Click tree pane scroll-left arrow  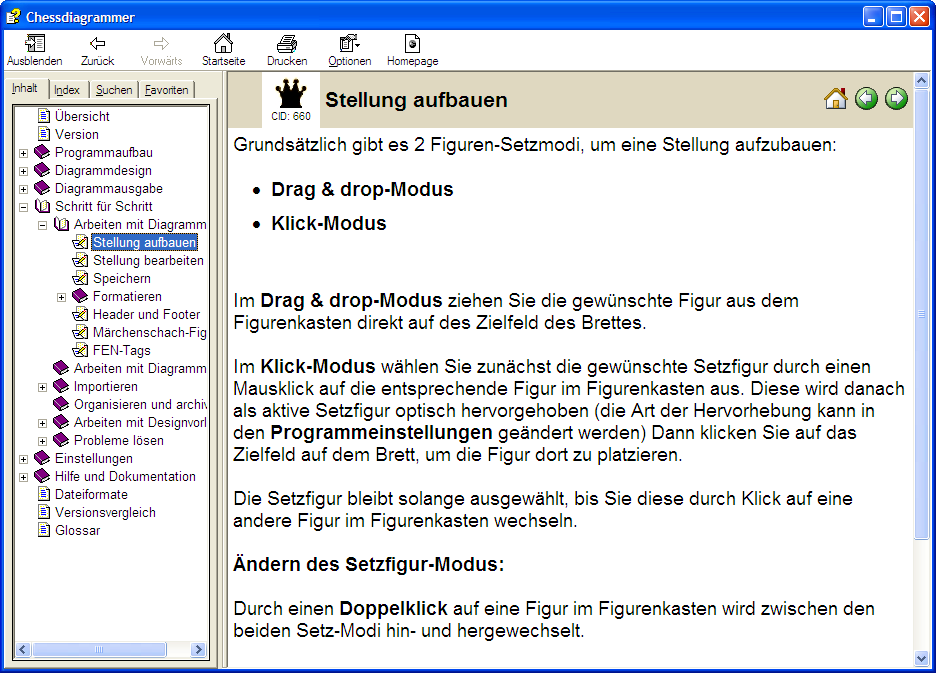click(x=23, y=649)
